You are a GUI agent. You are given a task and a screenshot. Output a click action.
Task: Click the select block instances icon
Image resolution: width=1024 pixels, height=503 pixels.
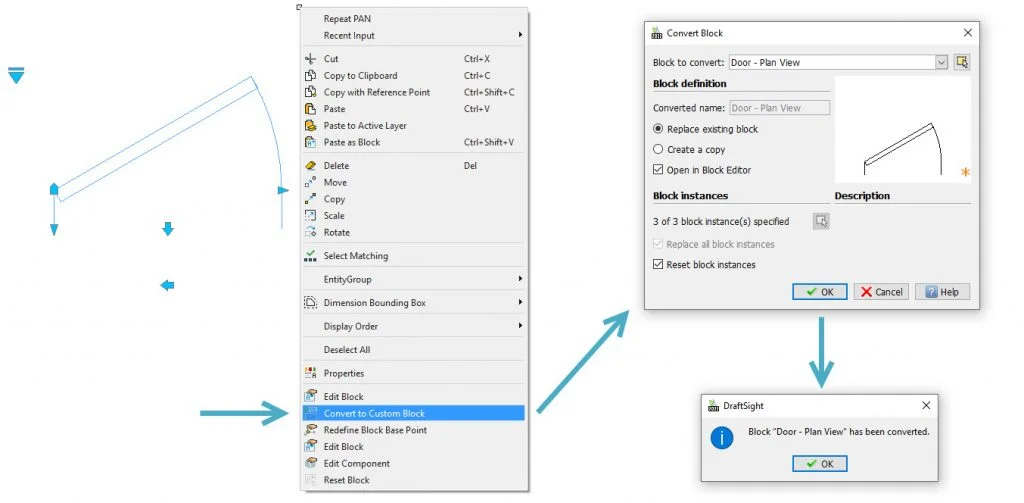click(x=821, y=221)
